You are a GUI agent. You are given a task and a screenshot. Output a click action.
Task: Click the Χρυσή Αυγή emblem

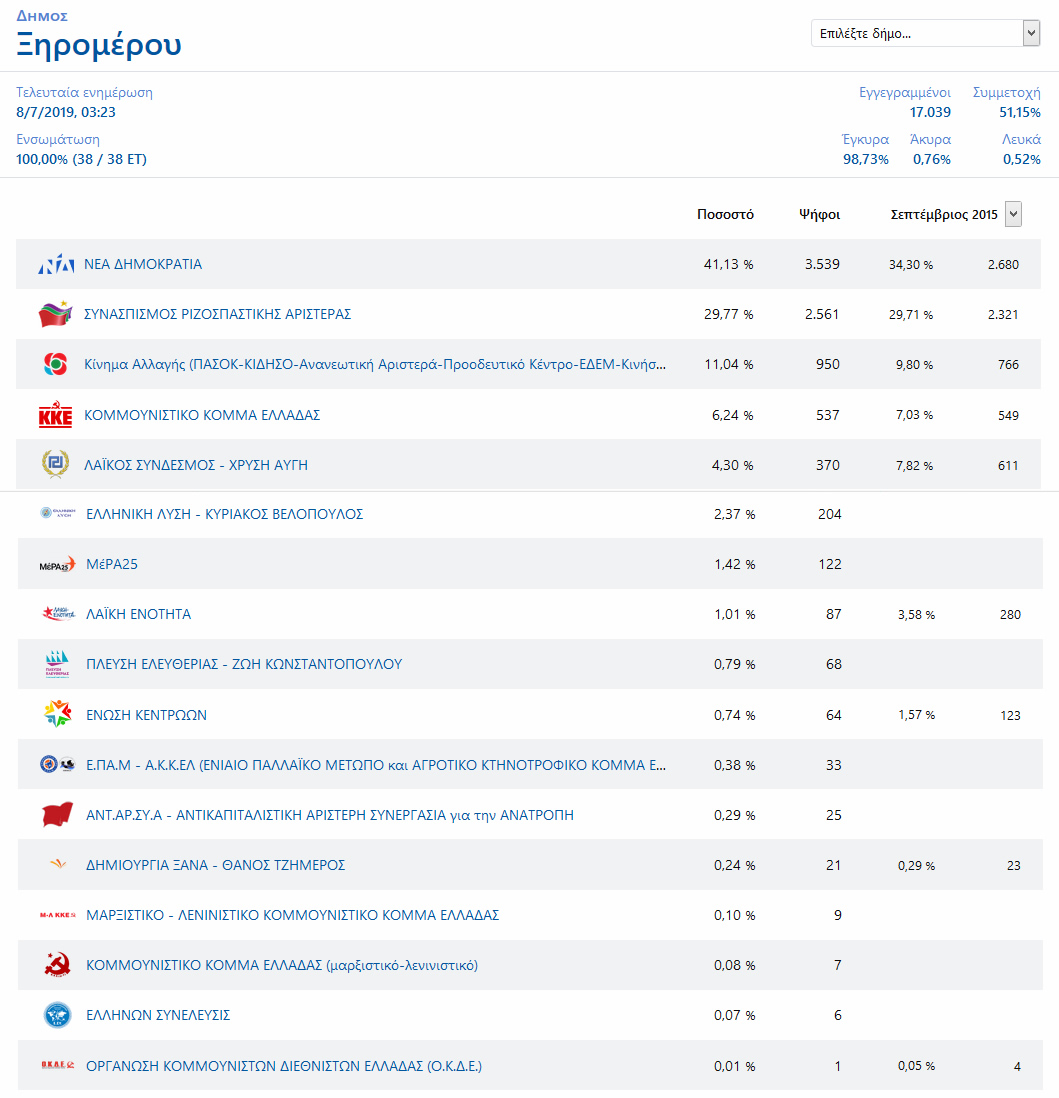(55, 464)
